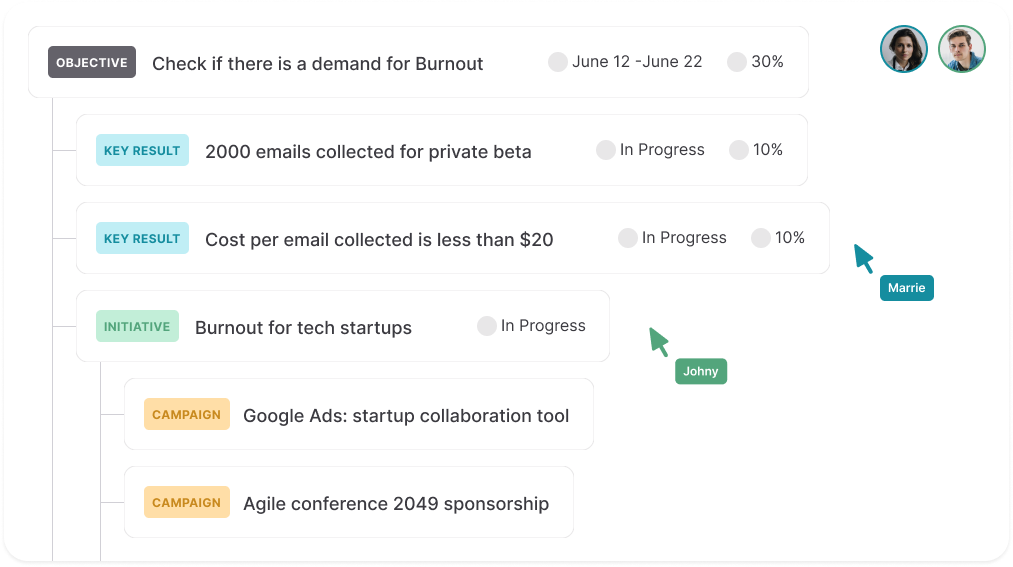
Task: Click the CAMPAIGN tag for Agile conference
Action: point(186,502)
